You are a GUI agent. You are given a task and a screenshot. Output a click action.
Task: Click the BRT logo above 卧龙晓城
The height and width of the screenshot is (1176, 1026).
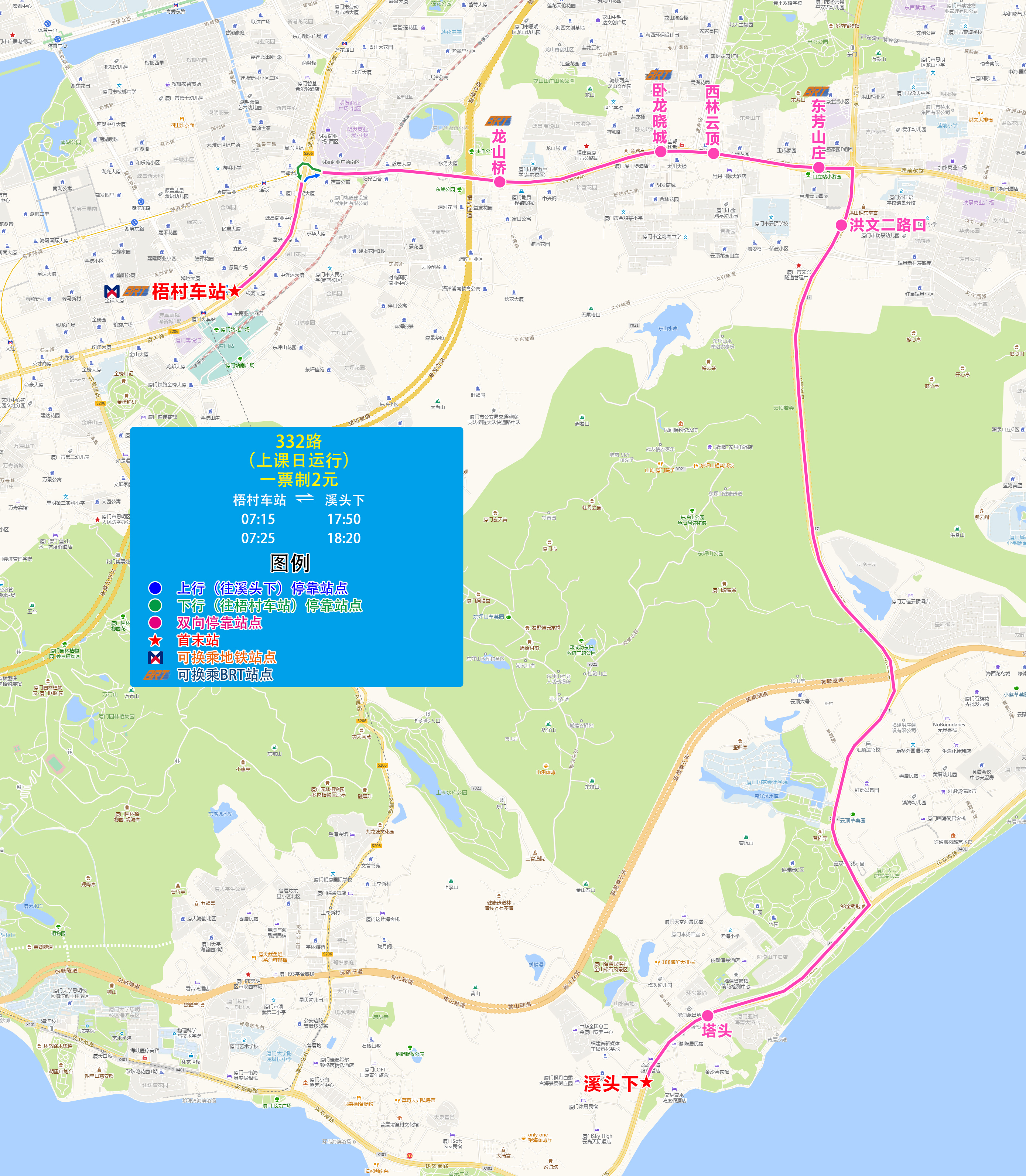(659, 75)
